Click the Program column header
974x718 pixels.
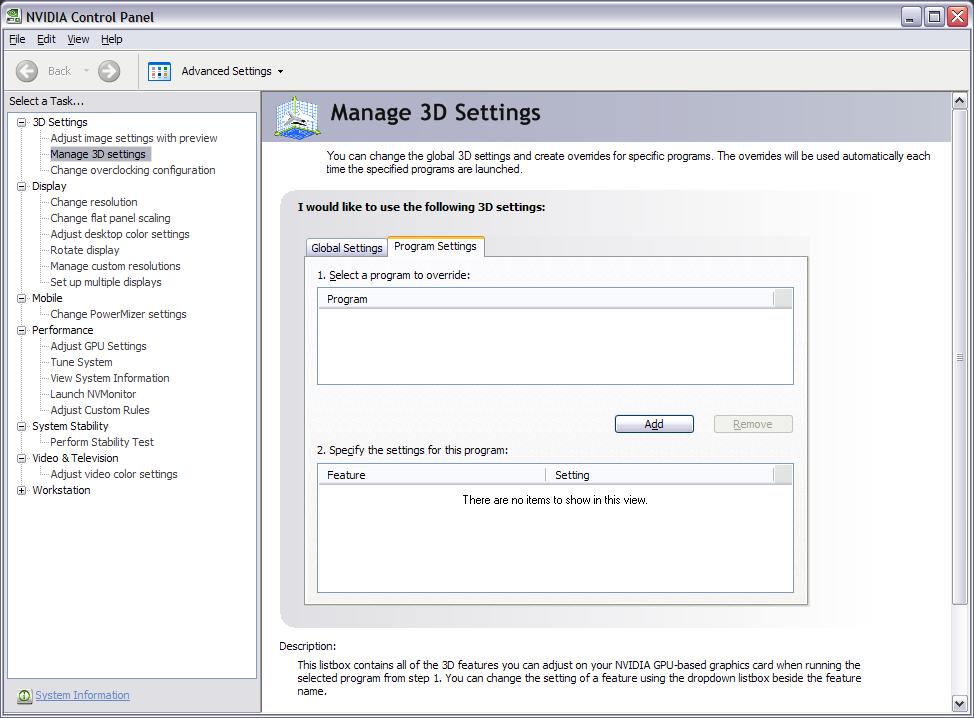coord(546,299)
